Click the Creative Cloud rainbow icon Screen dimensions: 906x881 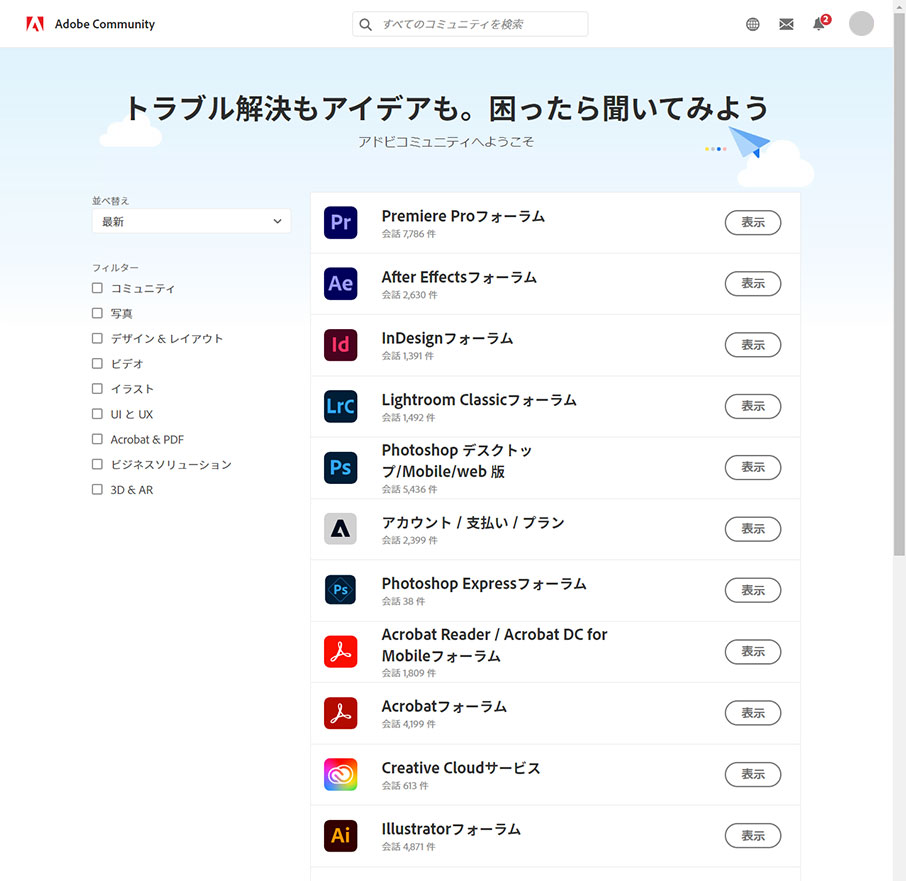tap(340, 774)
